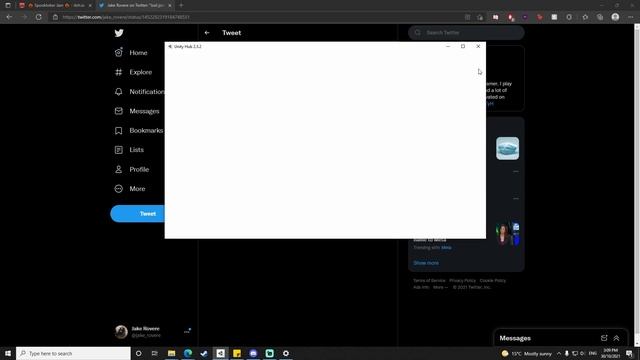640x360 pixels.
Task: Click the taskbar search box
Action: click(73, 353)
